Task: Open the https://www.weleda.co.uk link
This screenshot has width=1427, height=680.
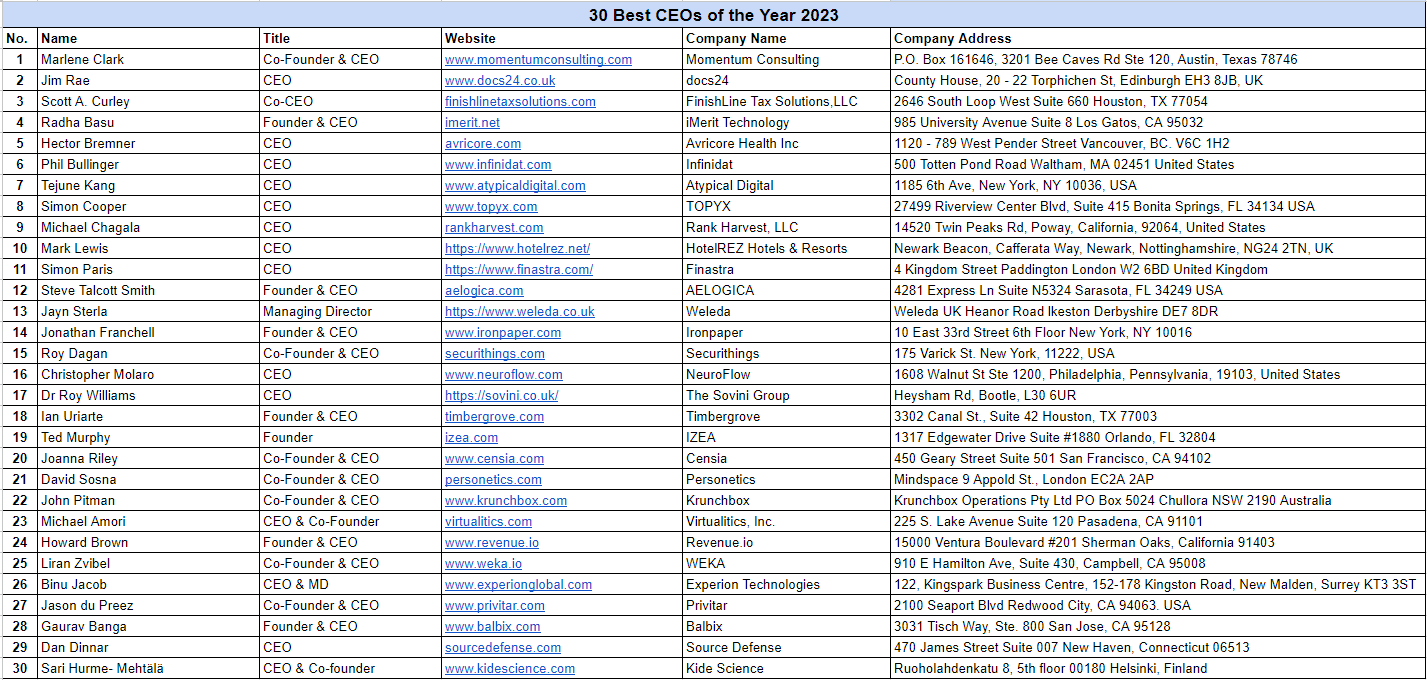Action: [x=520, y=311]
